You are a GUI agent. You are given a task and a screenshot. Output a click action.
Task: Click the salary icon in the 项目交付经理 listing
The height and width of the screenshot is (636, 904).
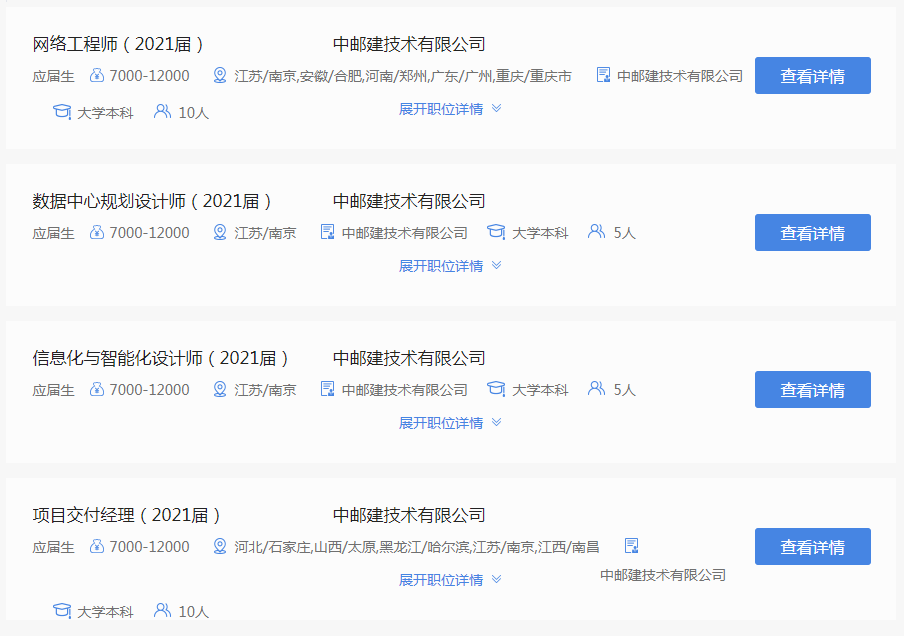pos(97,547)
